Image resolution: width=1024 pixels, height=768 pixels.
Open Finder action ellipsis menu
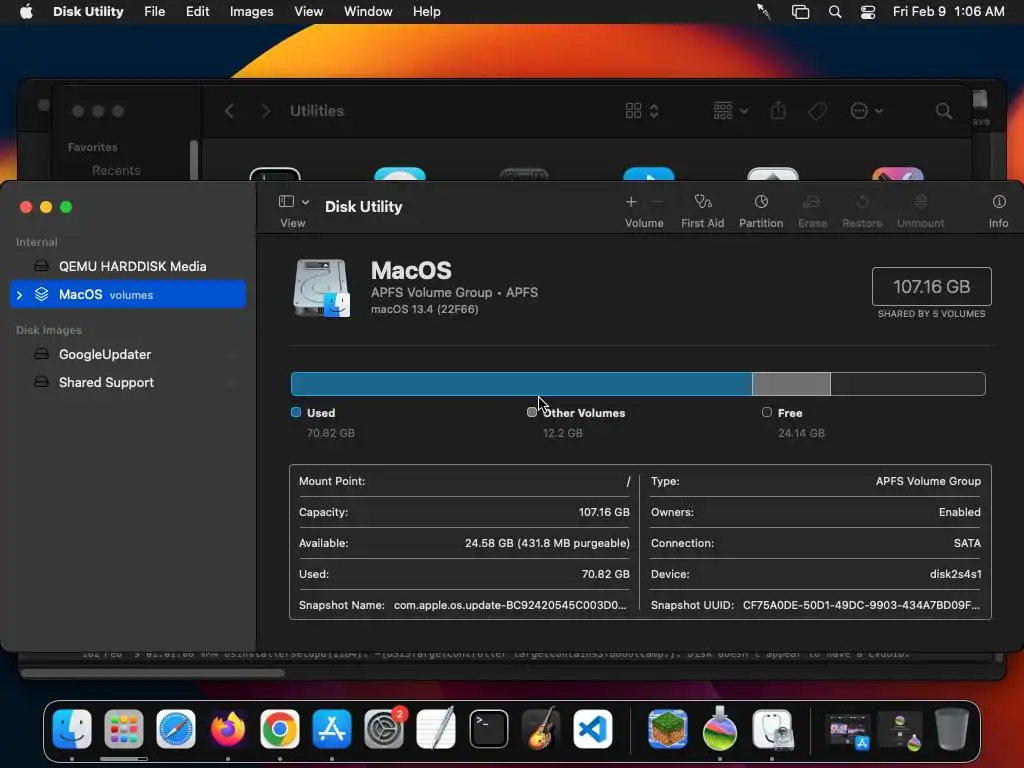pyautogui.click(x=867, y=111)
